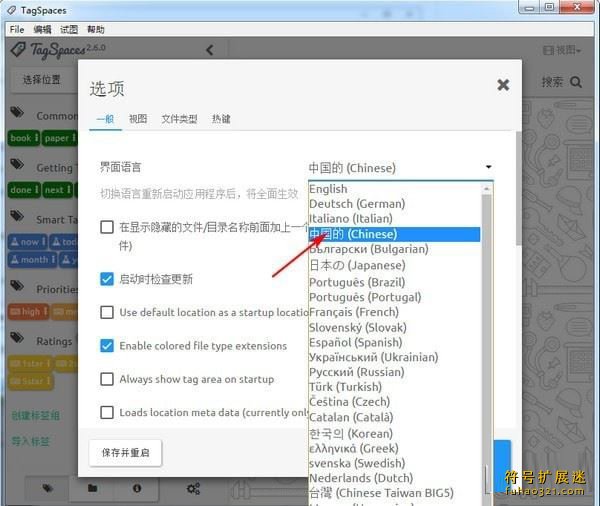Choose Español (Spanish) option
600x506 pixels.
click(x=395, y=343)
